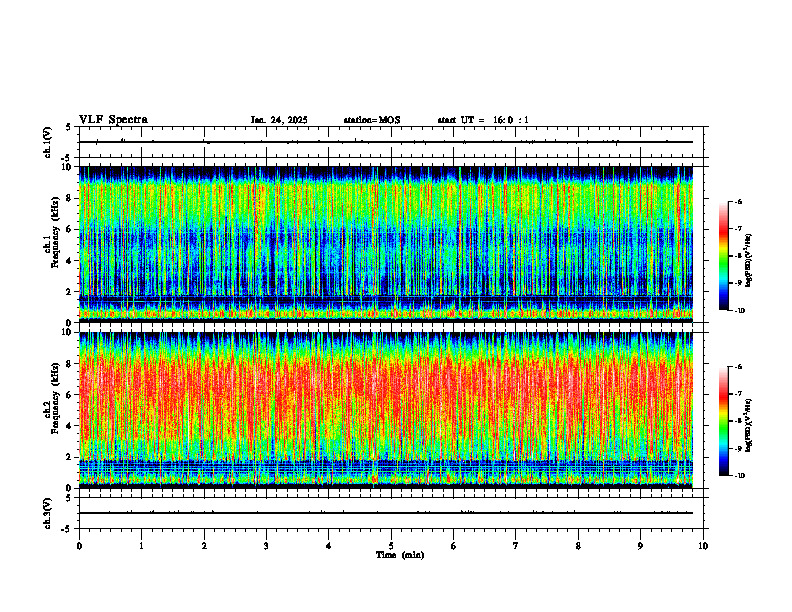This screenshot has width=792, height=612.
Task: Click the ch.2 PSD color scale bar
Action: coord(723,421)
